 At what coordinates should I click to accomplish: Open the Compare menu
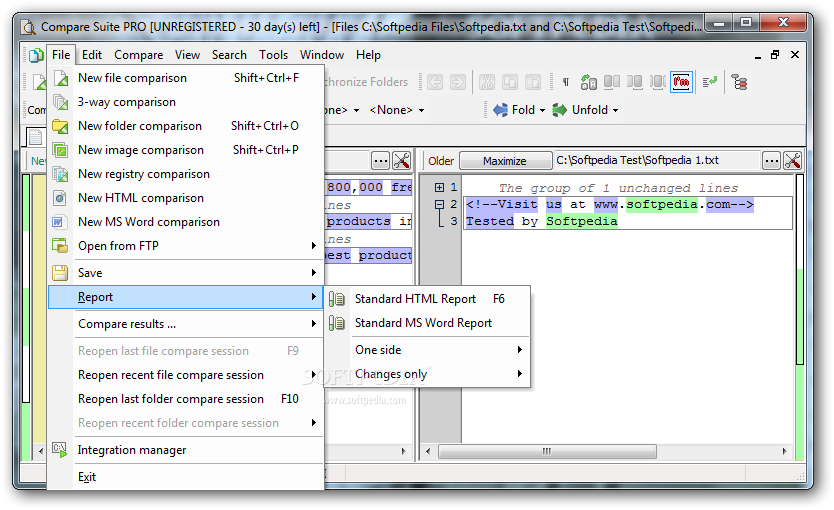click(138, 55)
